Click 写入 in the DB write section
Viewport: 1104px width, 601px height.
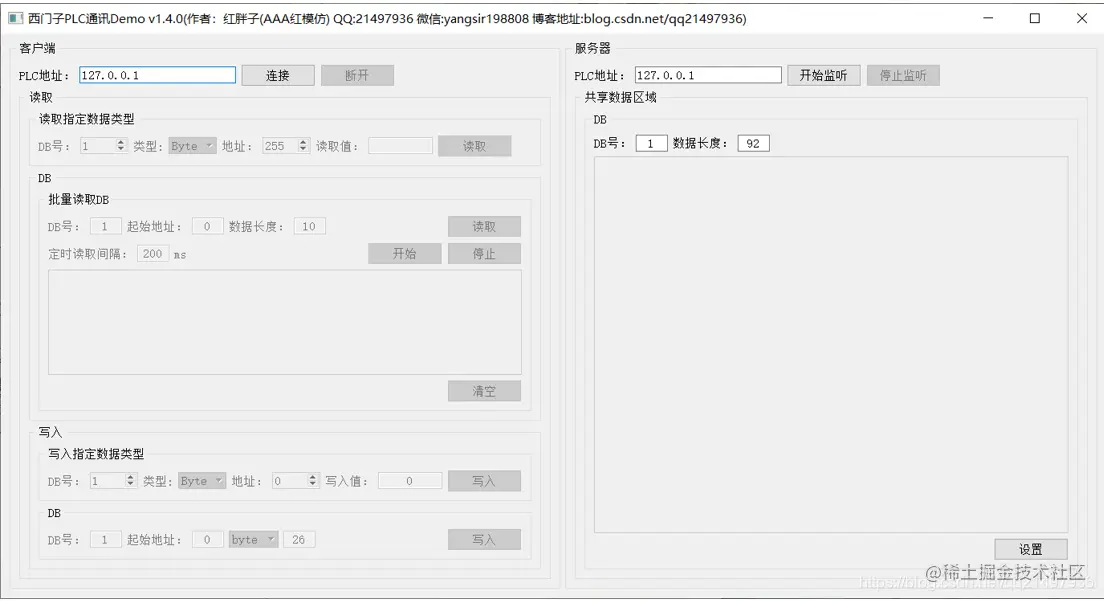(484, 538)
